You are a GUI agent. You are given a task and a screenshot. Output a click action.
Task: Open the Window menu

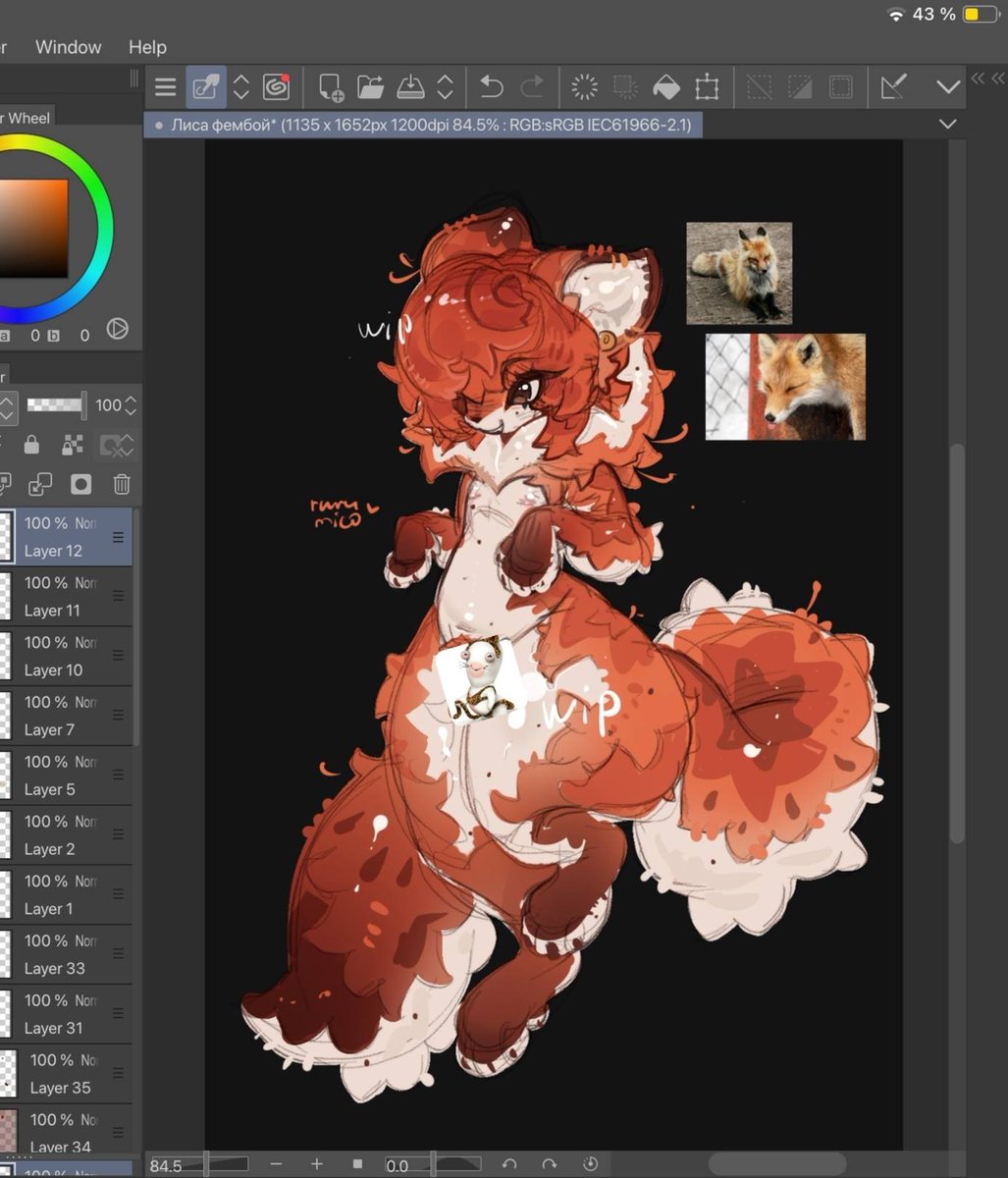pos(68,47)
